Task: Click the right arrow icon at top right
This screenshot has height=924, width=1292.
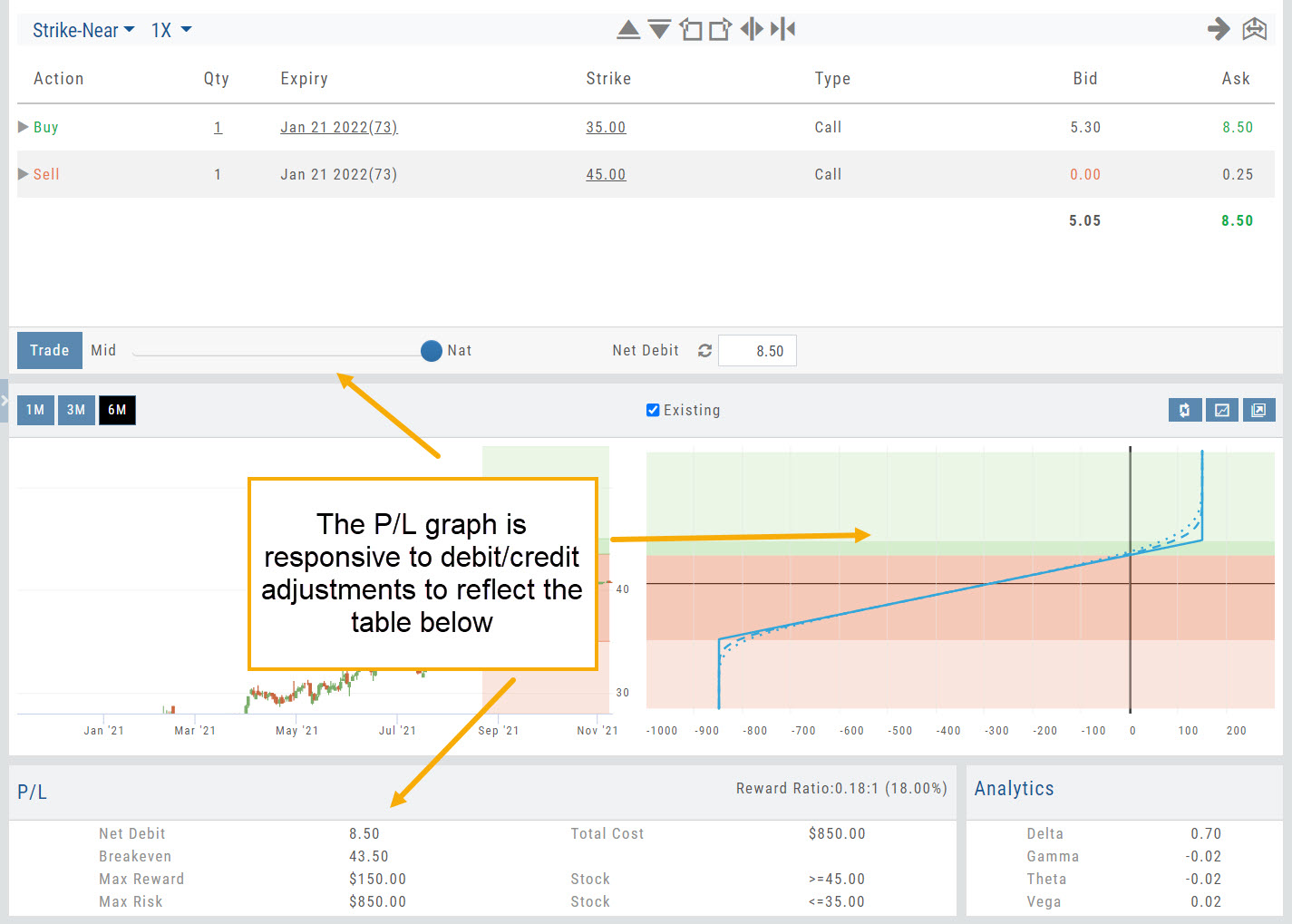Action: click(x=1219, y=29)
